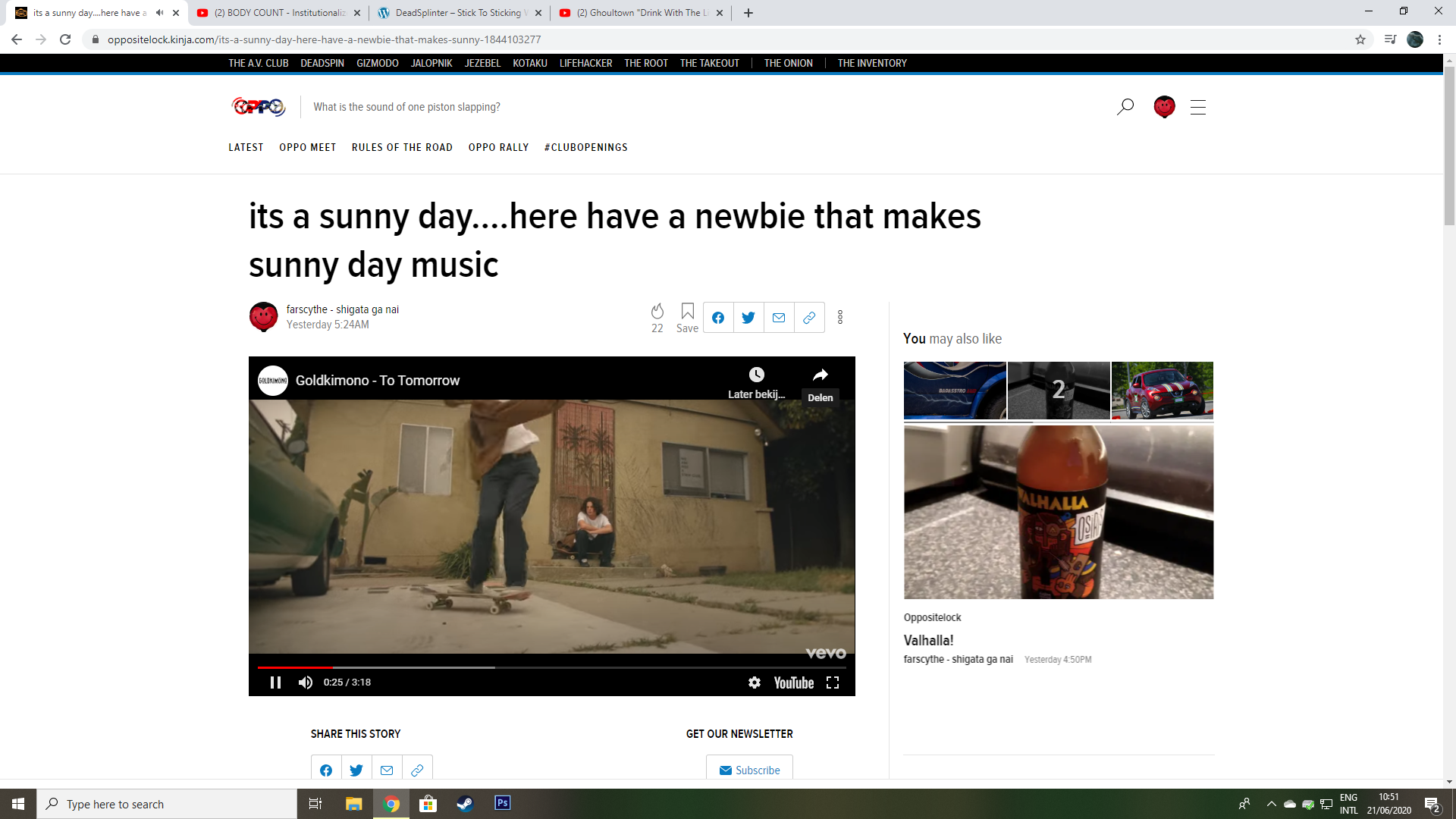This screenshot has height=819, width=1456.
Task: Go to THE ONION site
Action: pyautogui.click(x=789, y=63)
